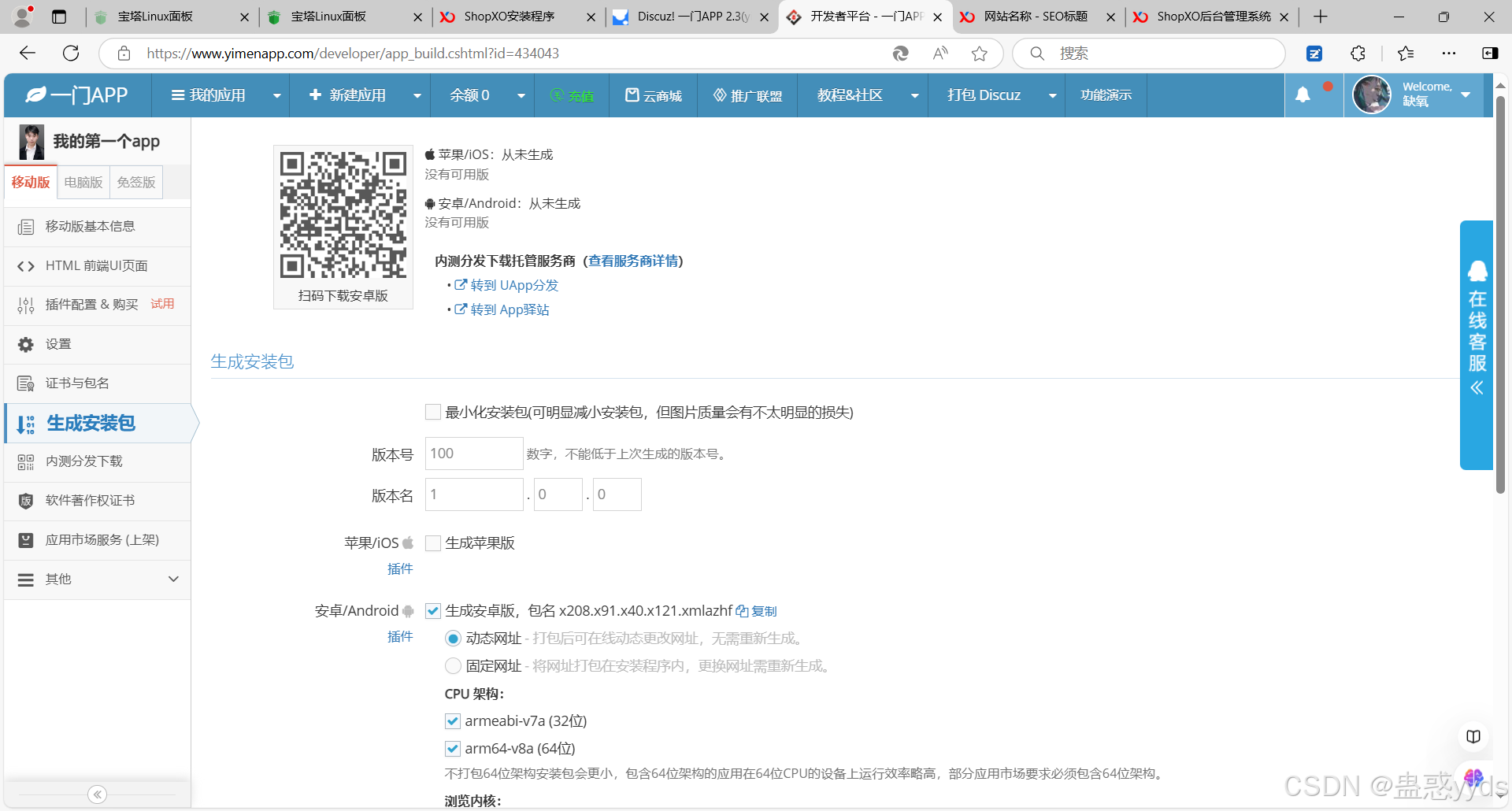
Task: Open the favorites list icon
Action: [1406, 54]
